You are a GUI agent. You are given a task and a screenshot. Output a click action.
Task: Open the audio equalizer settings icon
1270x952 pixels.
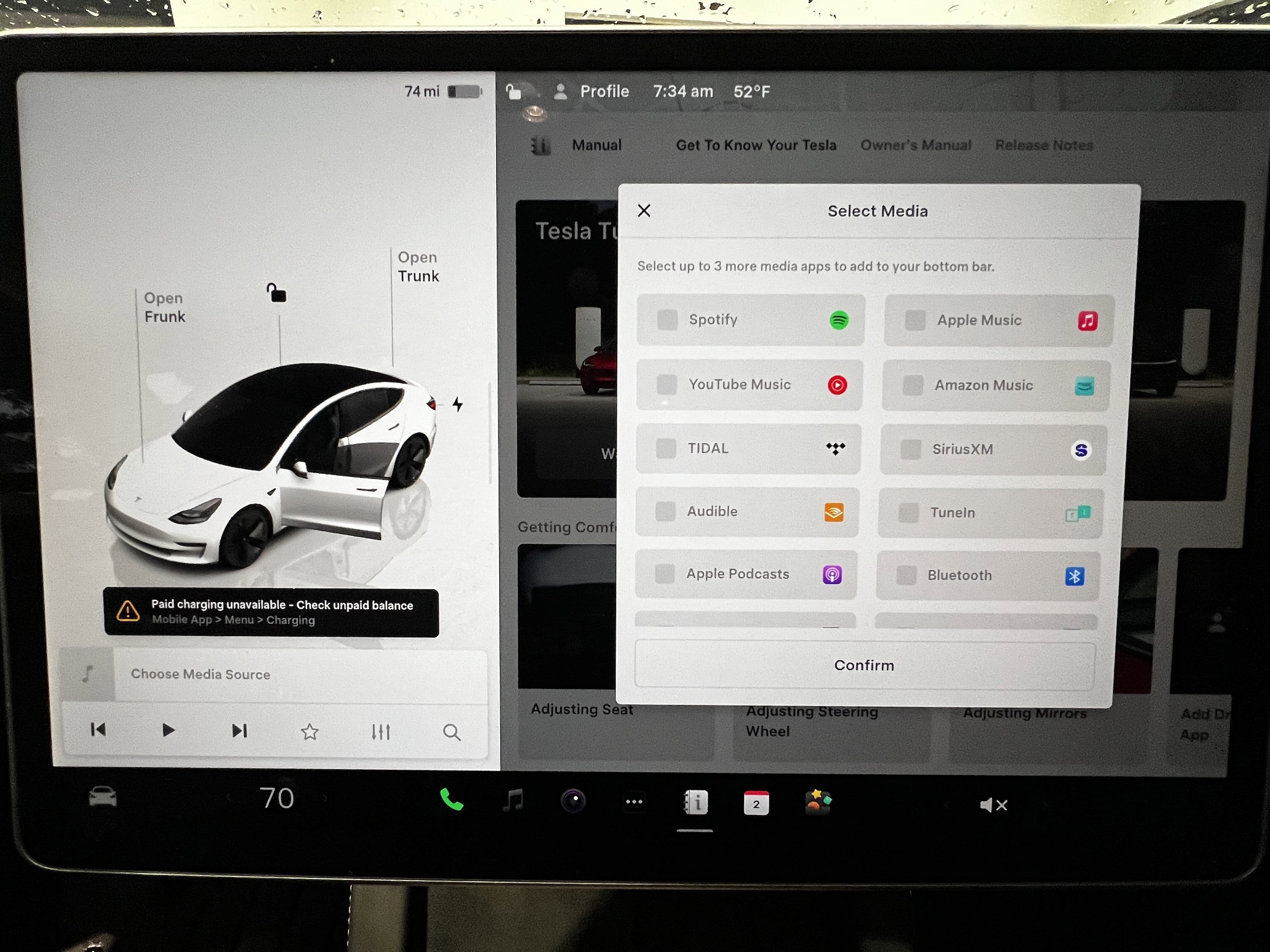pos(380,732)
